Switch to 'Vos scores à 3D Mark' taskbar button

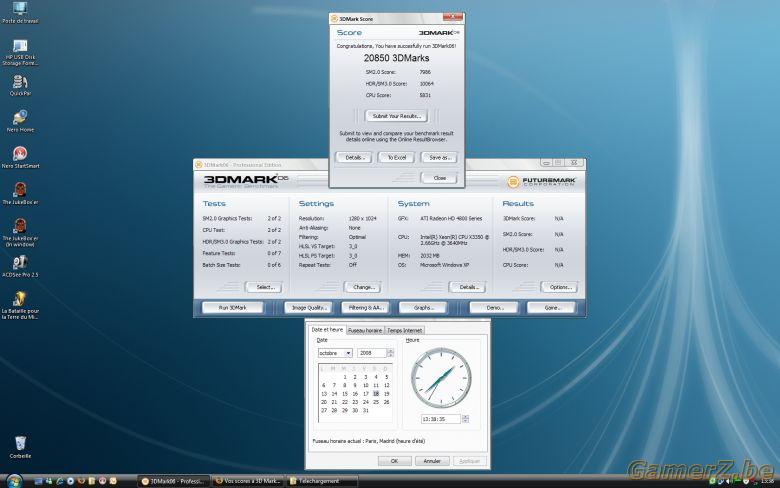[x=248, y=481]
